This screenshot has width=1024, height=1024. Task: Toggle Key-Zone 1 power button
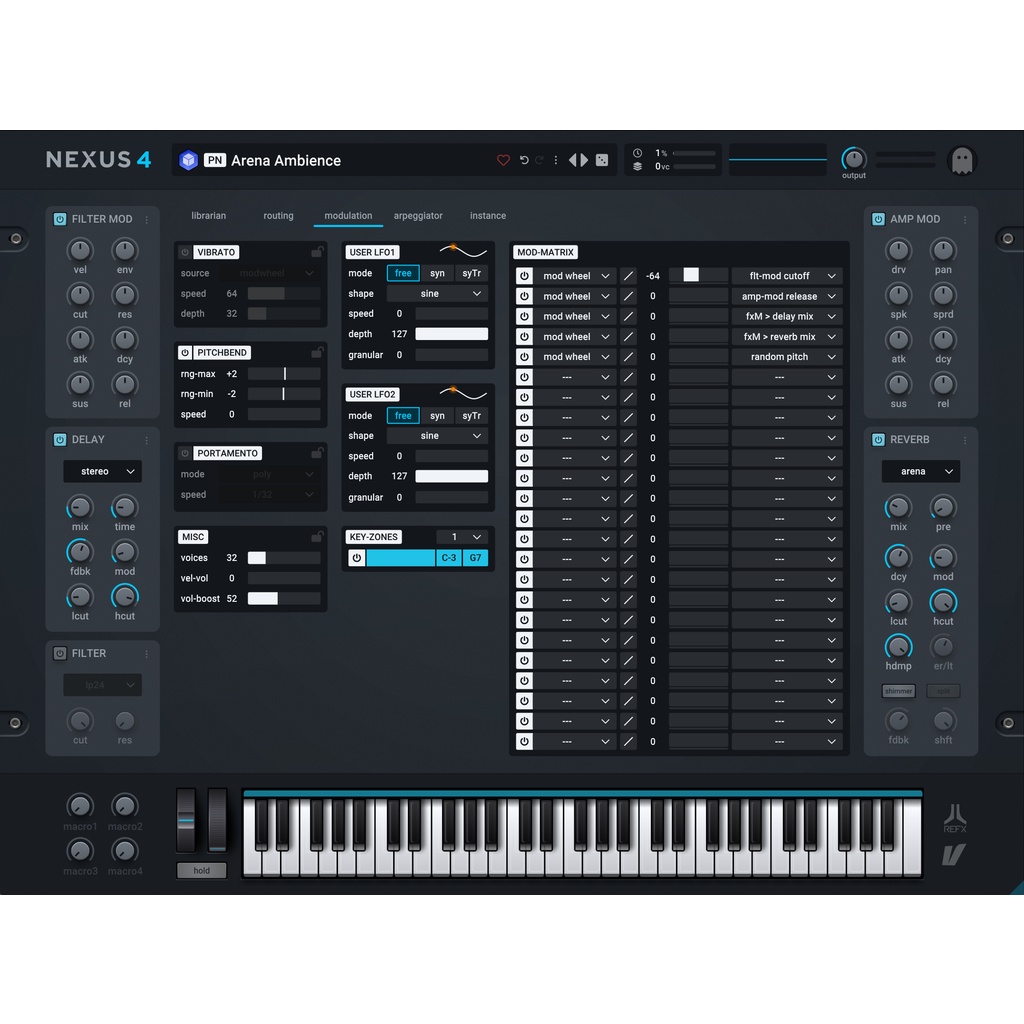click(357, 558)
